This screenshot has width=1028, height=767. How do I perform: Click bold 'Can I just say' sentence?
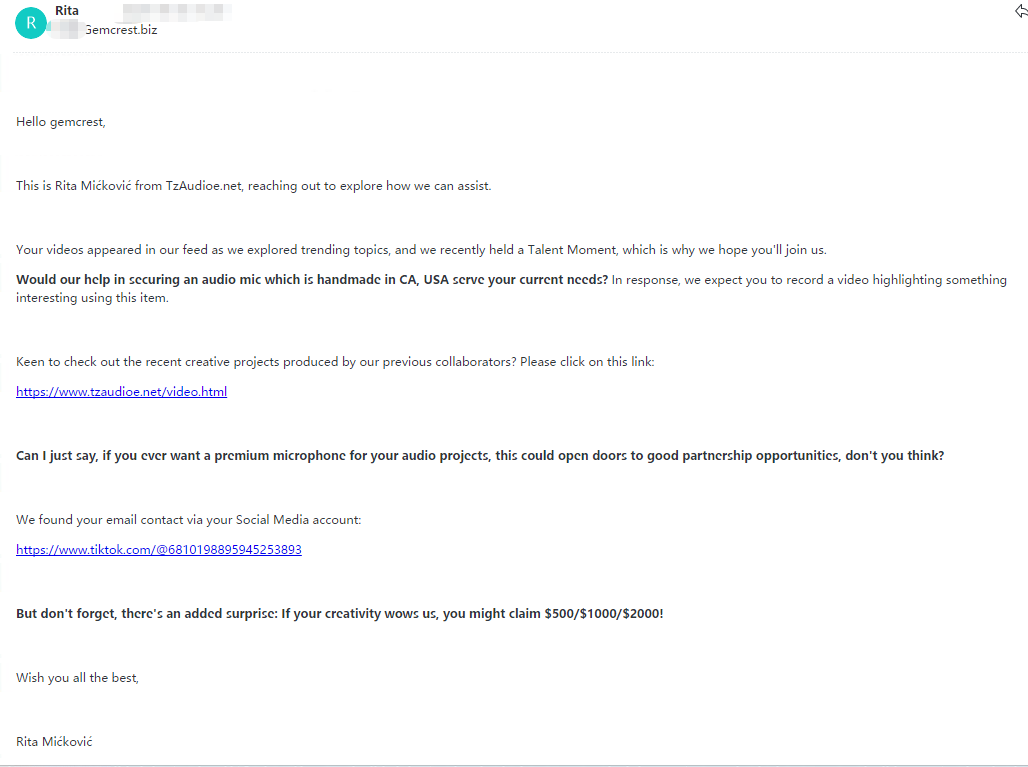tap(480, 456)
